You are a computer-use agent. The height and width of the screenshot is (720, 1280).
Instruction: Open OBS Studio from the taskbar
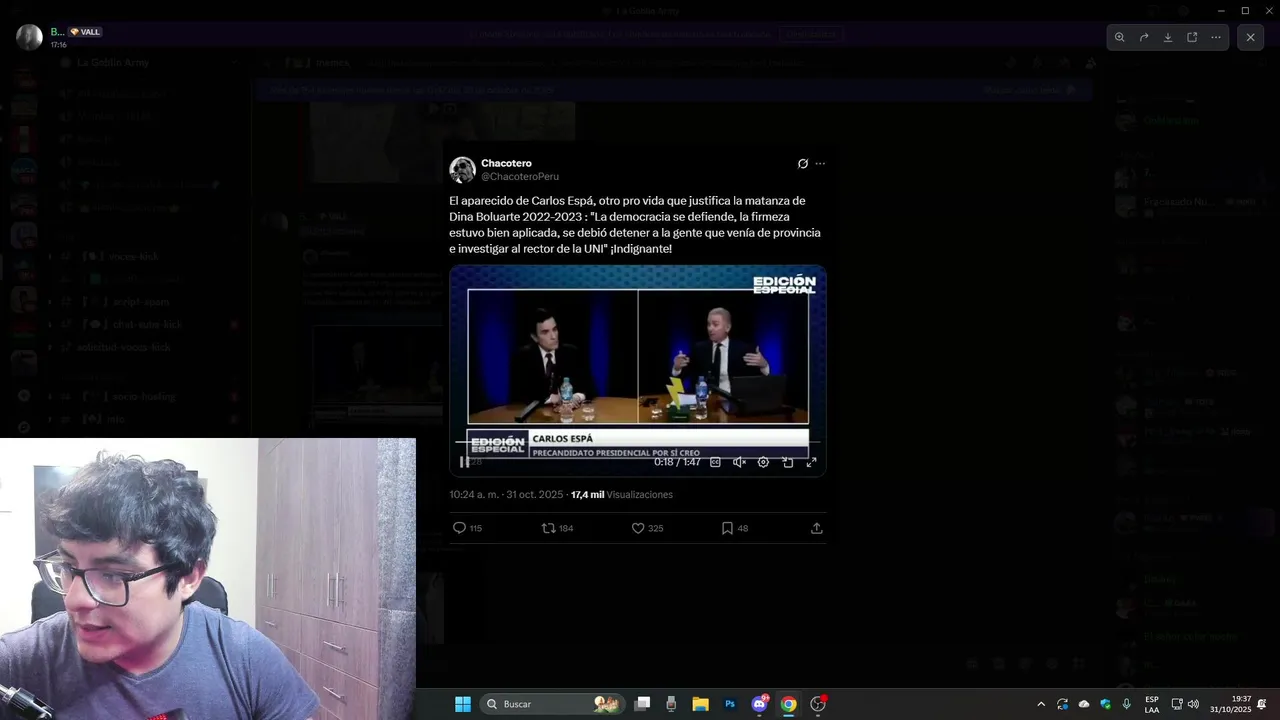818,704
